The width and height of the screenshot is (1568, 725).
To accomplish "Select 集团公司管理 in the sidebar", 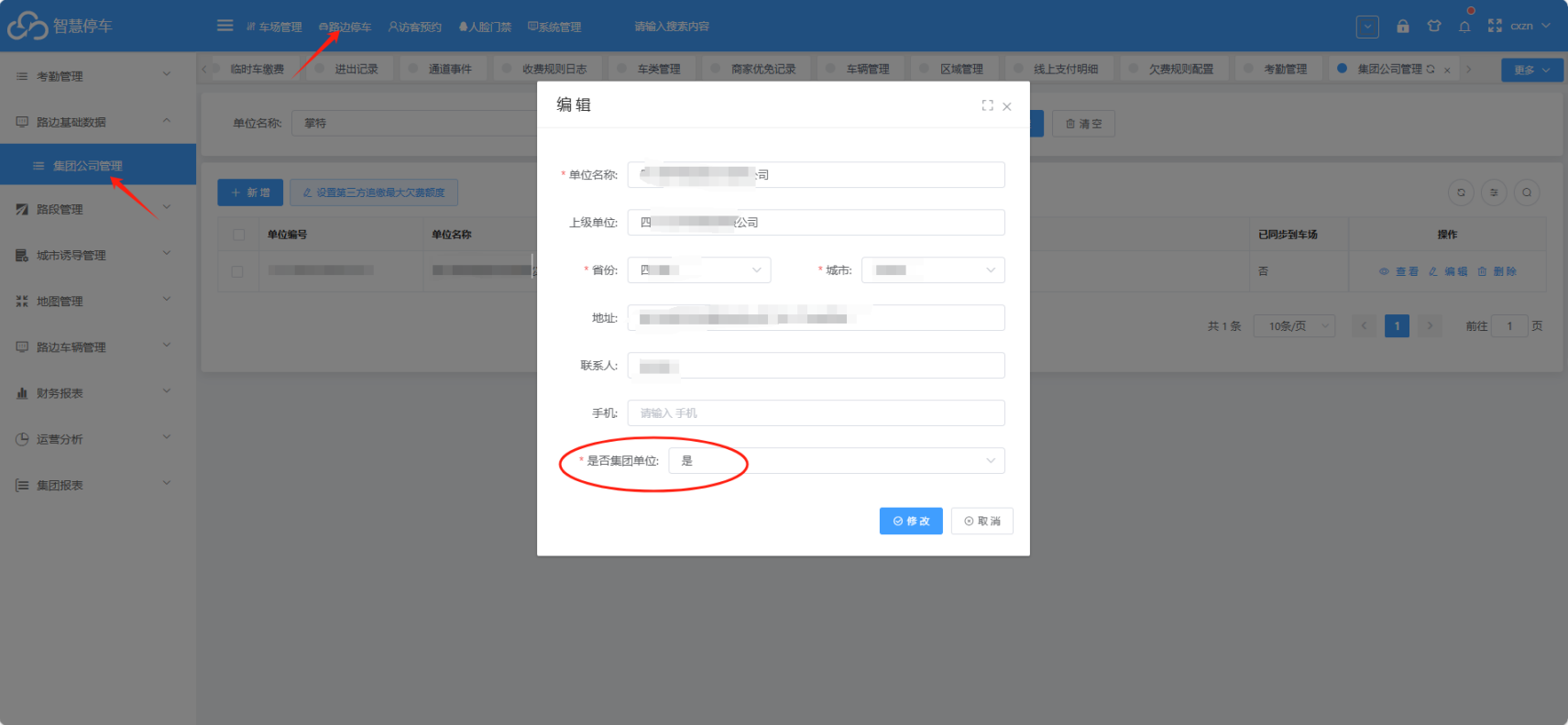I will point(98,165).
